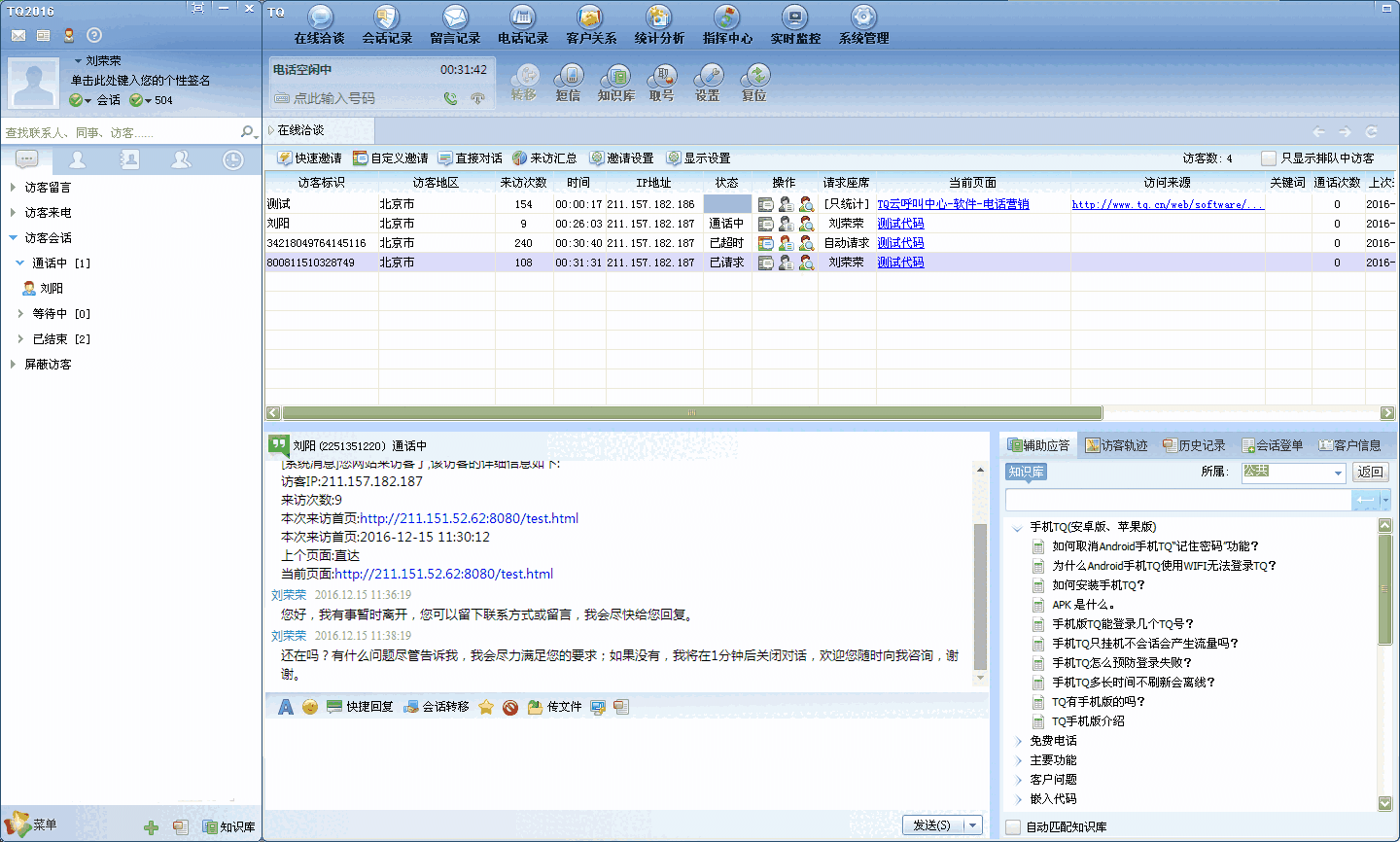This screenshot has height=842, width=1400.
Task: Click the 传文件 file transfer icon
Action: 554,707
